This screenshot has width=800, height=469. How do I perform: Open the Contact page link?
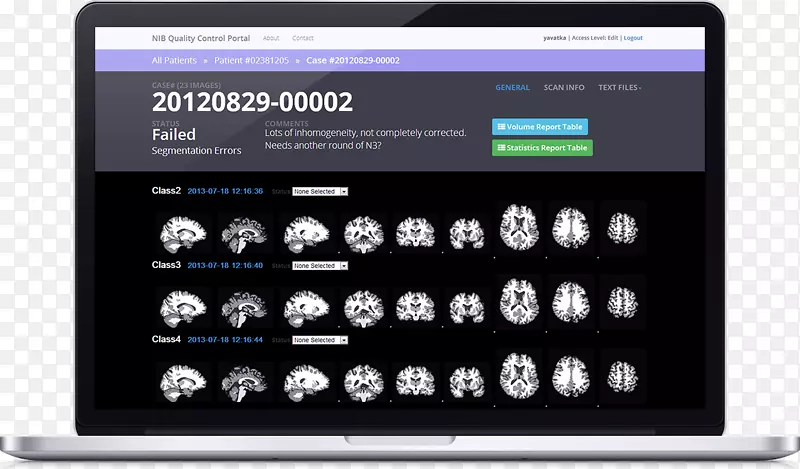click(302, 38)
